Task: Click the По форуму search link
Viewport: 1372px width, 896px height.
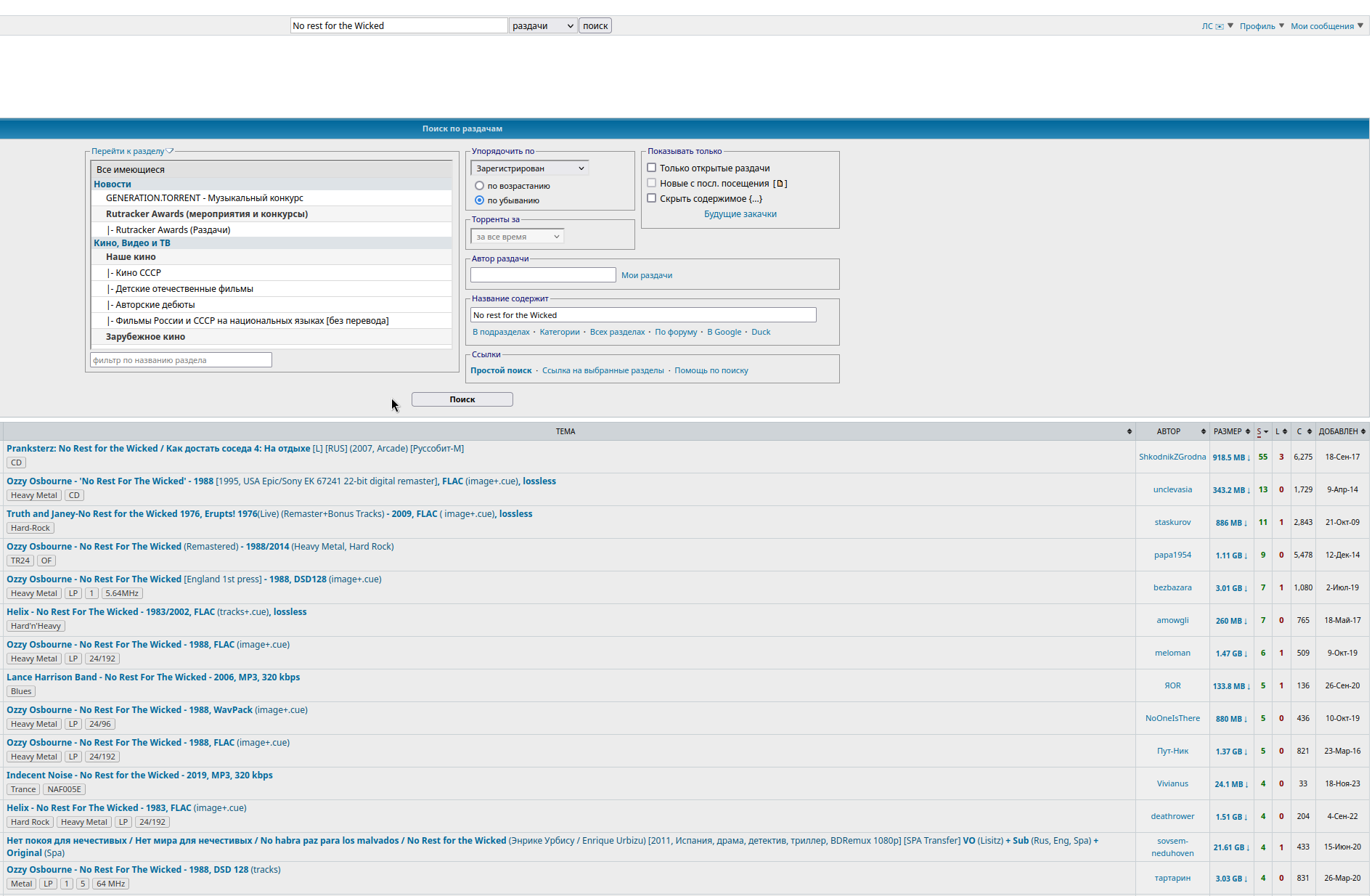Action: 676,332
